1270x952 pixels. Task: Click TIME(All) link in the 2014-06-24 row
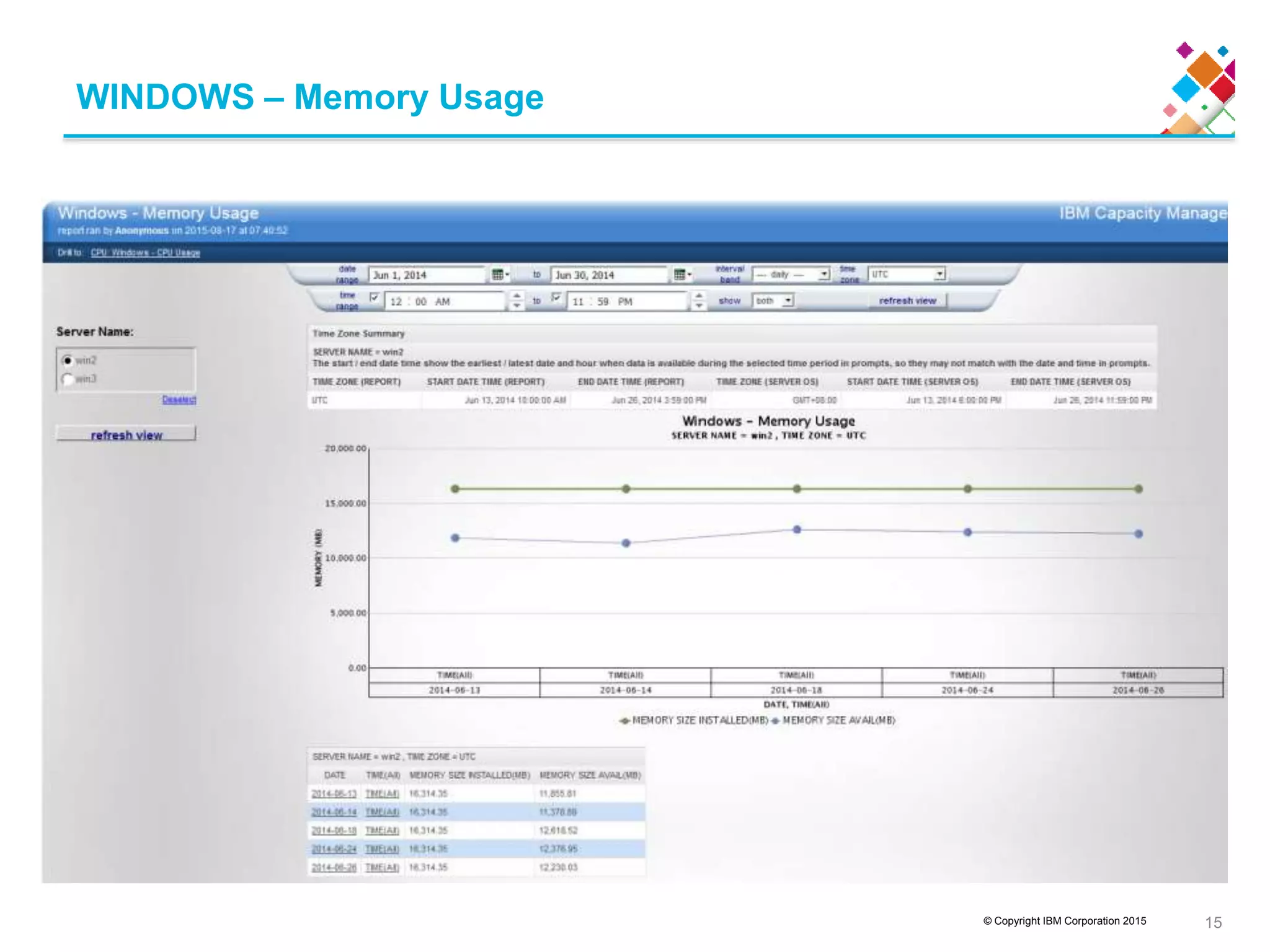tap(382, 849)
